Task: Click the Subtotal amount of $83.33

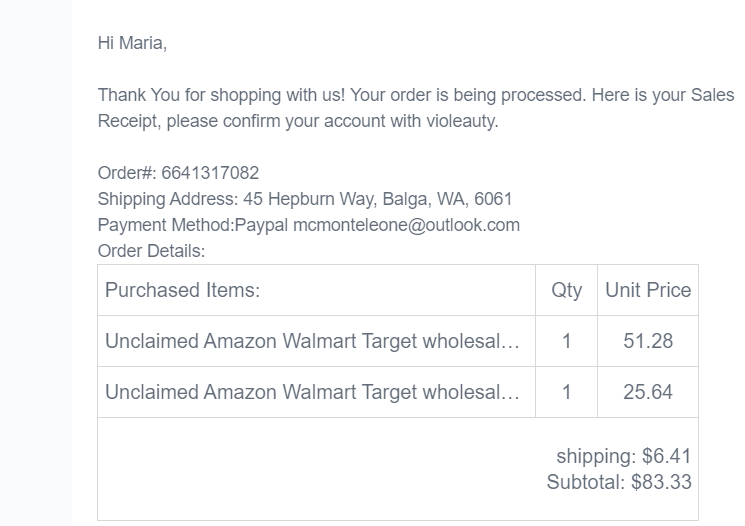Action: point(661,483)
